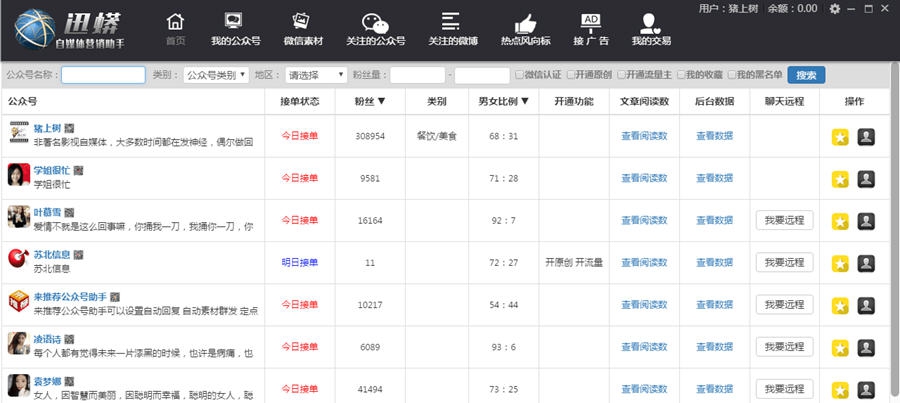This screenshot has height=403, width=900.
Task: Open 关注的微博 section
Action: 452,30
